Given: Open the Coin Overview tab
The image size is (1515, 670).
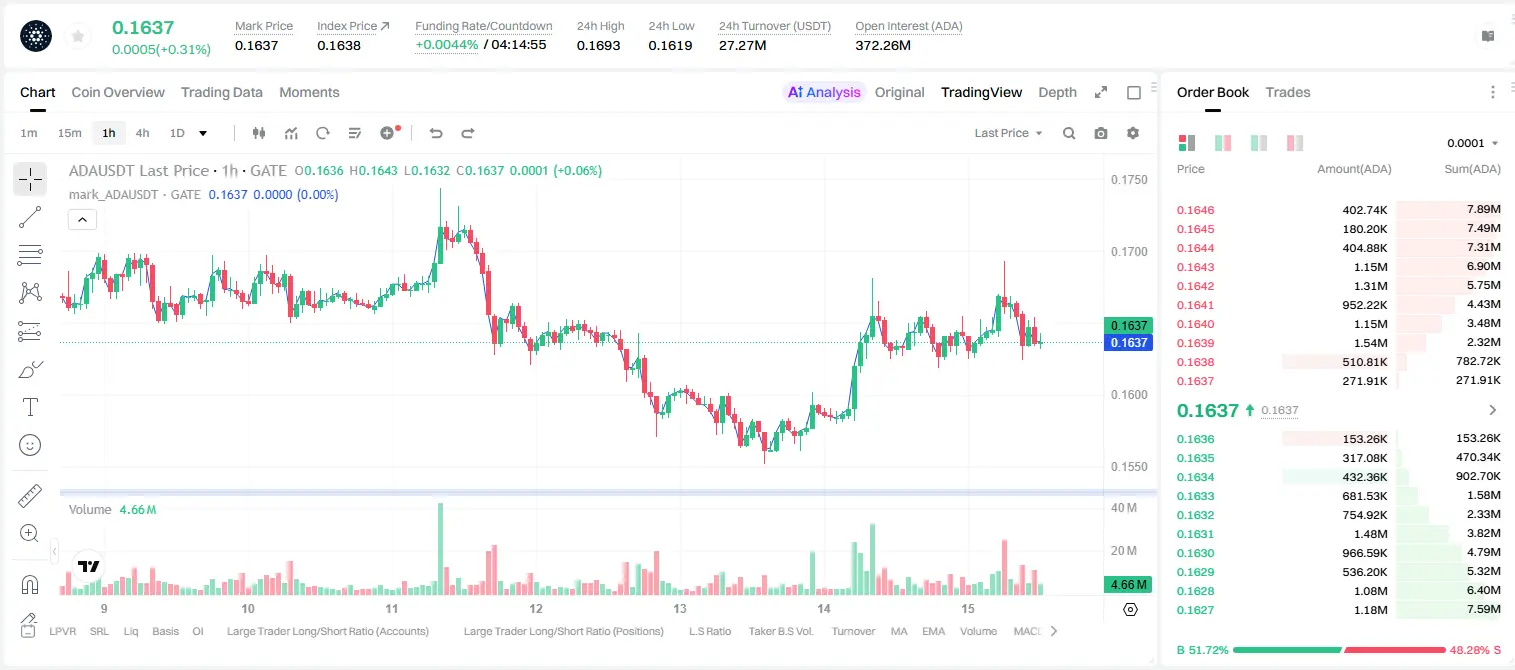Looking at the screenshot, I should tap(118, 92).
